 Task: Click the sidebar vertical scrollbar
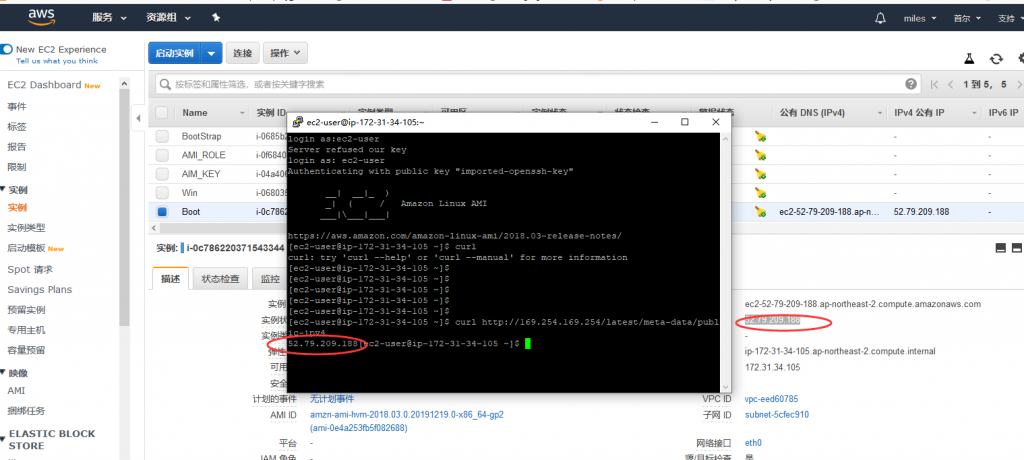(x=124, y=206)
